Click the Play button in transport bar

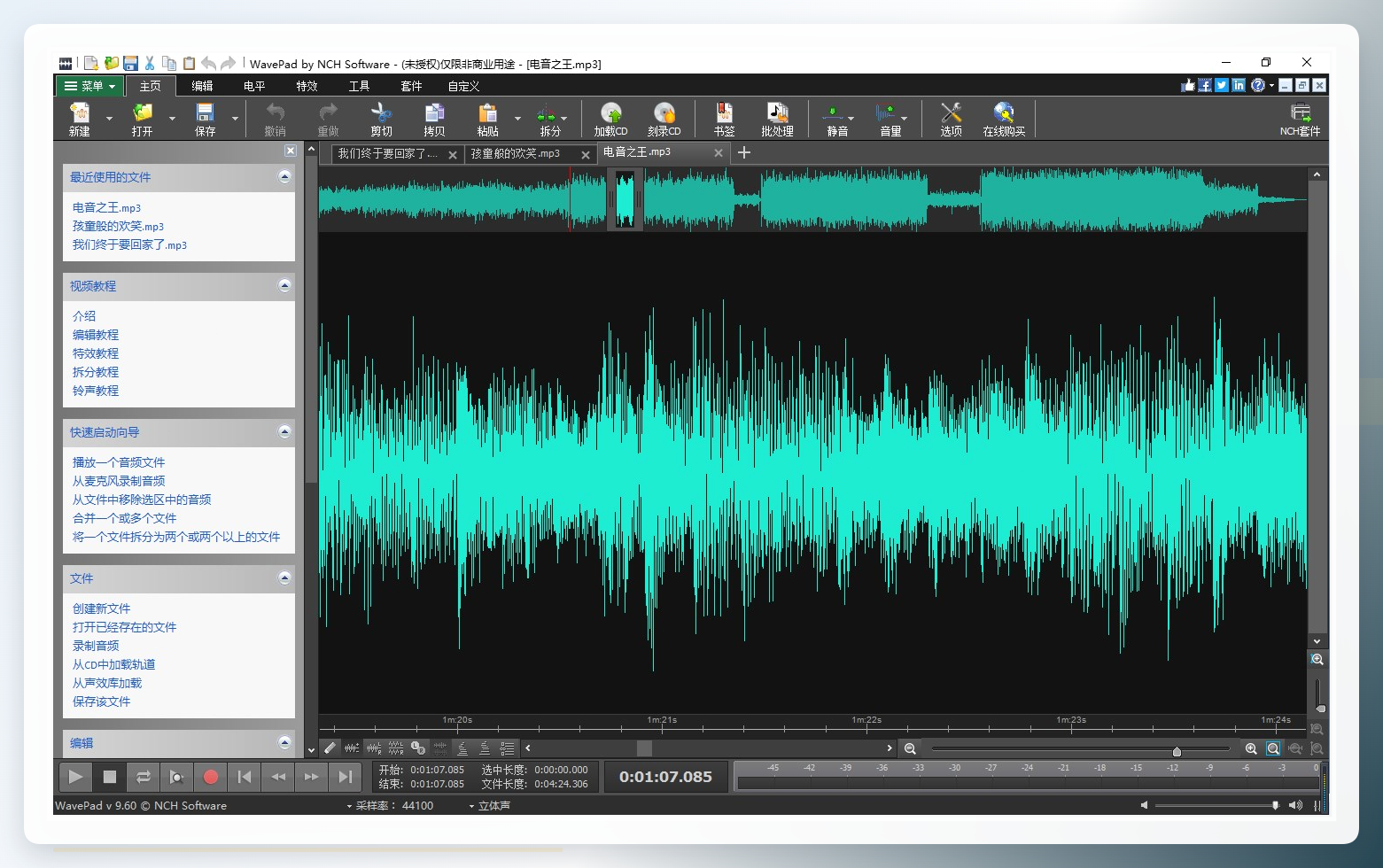click(75, 777)
